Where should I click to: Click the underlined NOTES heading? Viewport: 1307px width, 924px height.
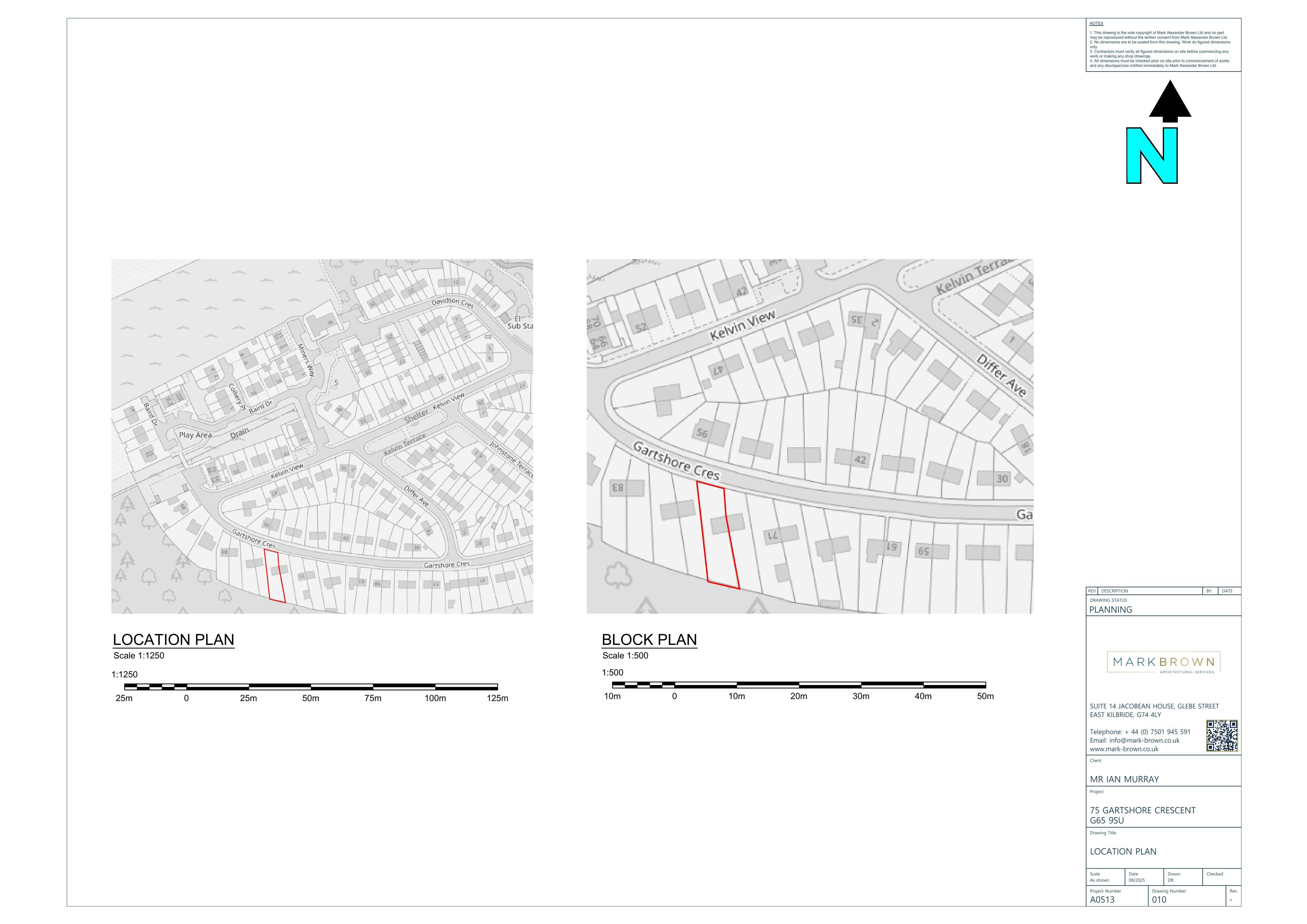pos(1096,23)
